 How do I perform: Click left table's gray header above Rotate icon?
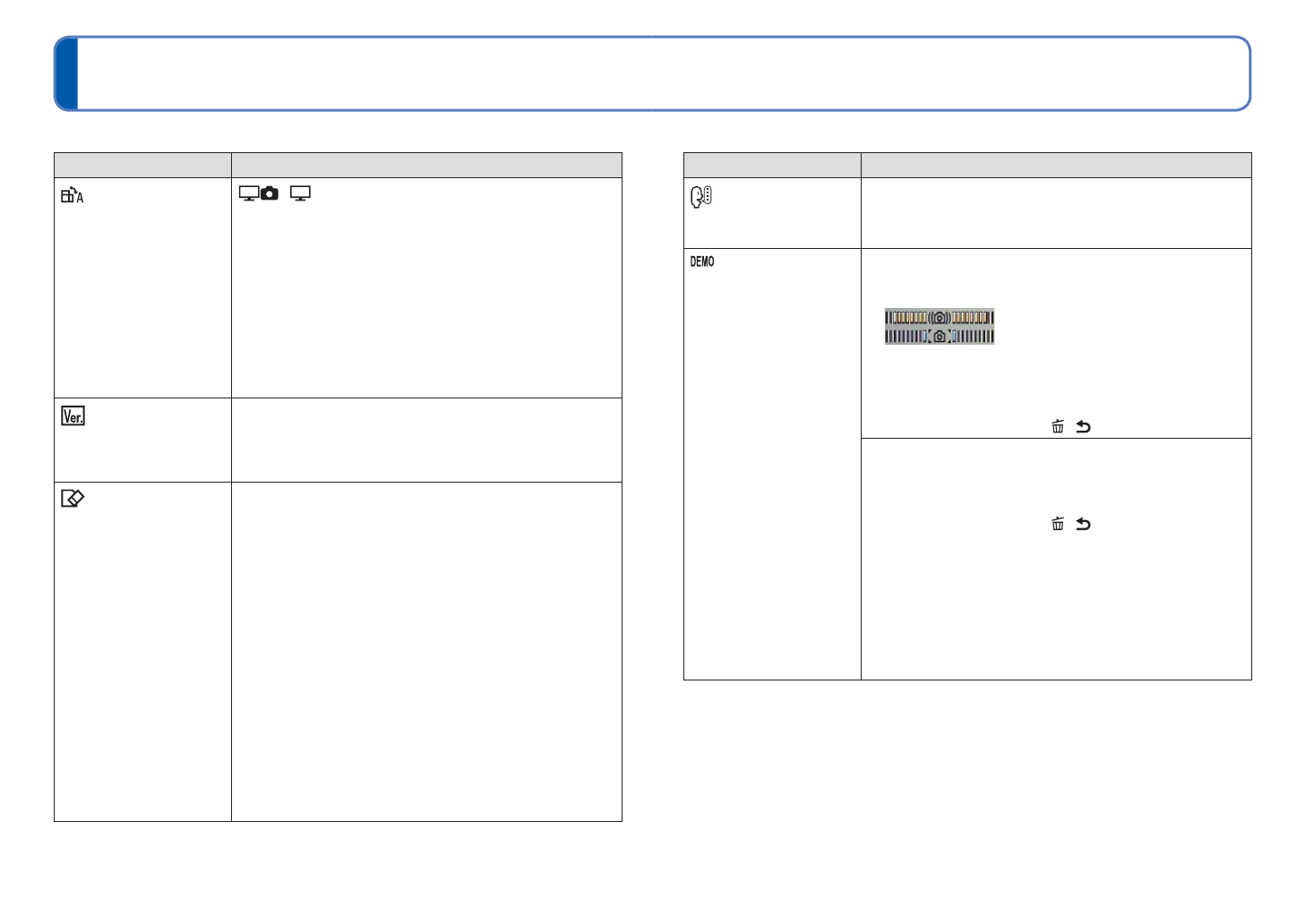(x=142, y=165)
